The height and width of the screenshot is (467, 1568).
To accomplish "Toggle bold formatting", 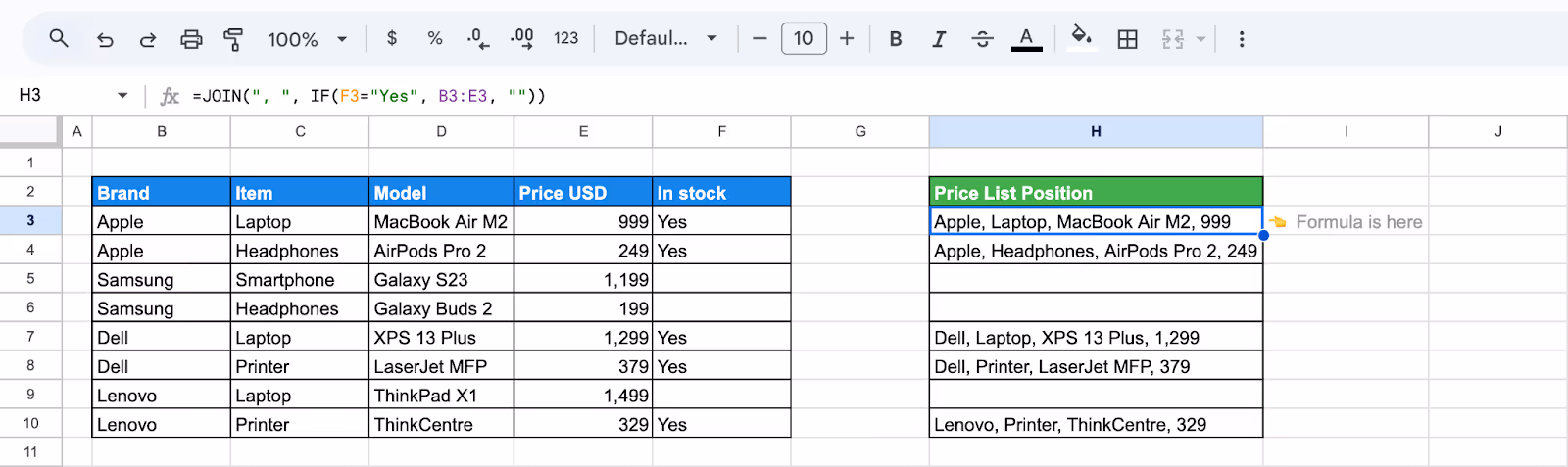I will [x=896, y=39].
